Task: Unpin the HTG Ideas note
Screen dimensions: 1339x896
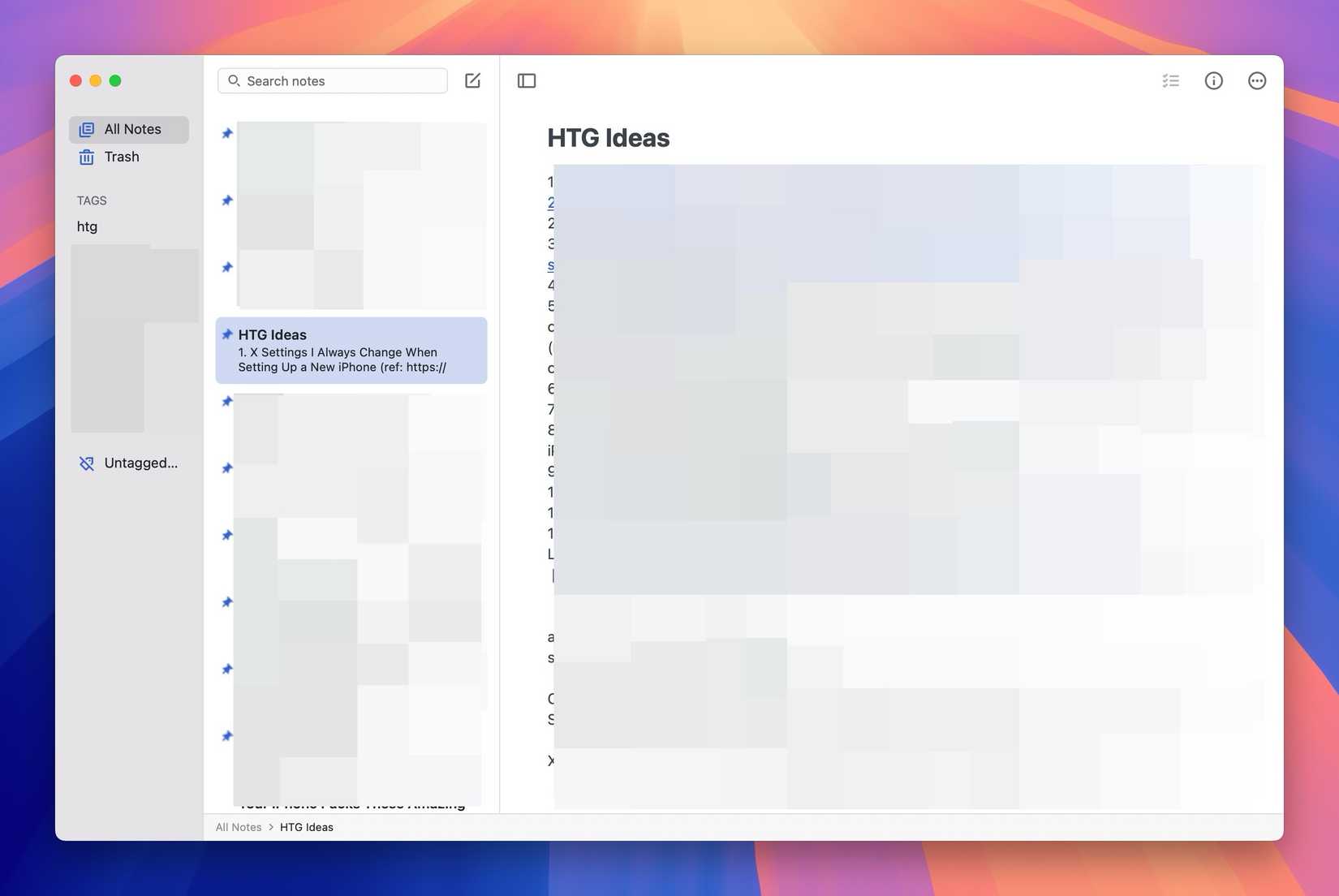Action: tap(227, 334)
